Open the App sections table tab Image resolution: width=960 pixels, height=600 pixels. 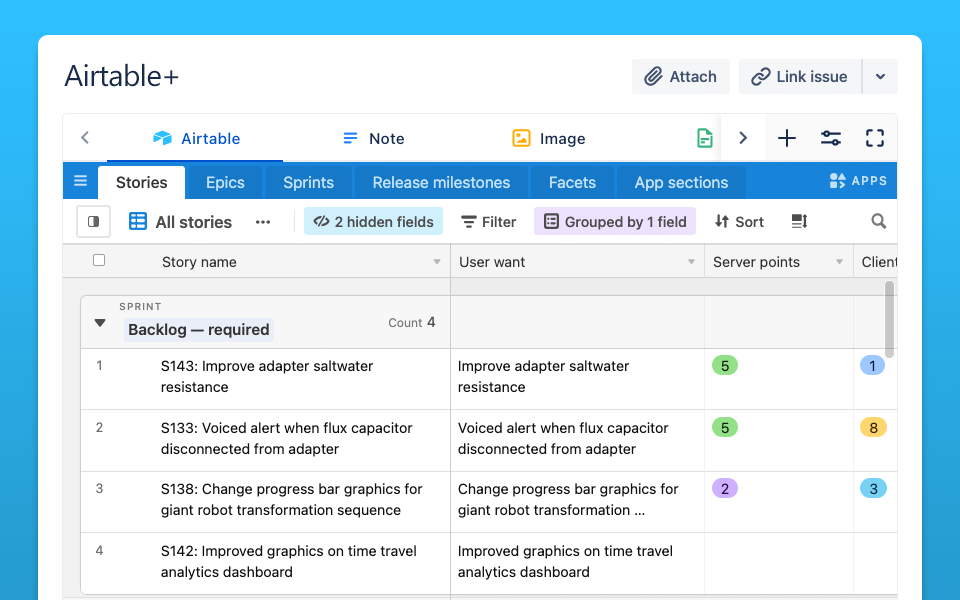tap(681, 182)
